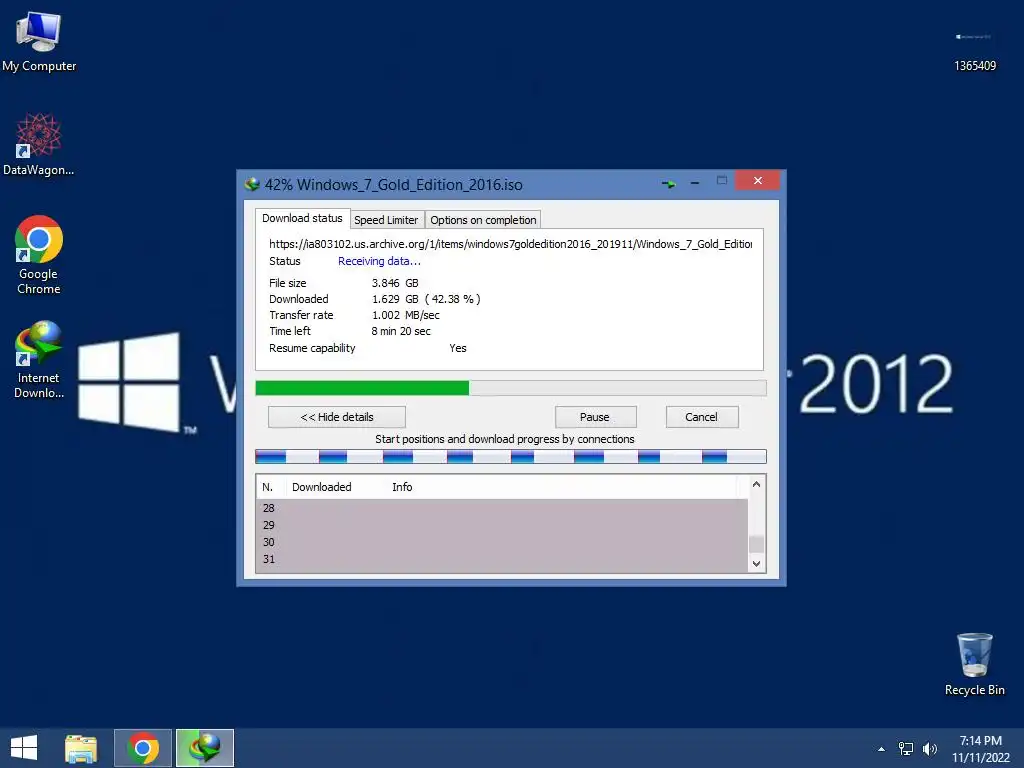1024x768 pixels.
Task: Click the downloaded value 1.629 GB
Action: point(395,299)
